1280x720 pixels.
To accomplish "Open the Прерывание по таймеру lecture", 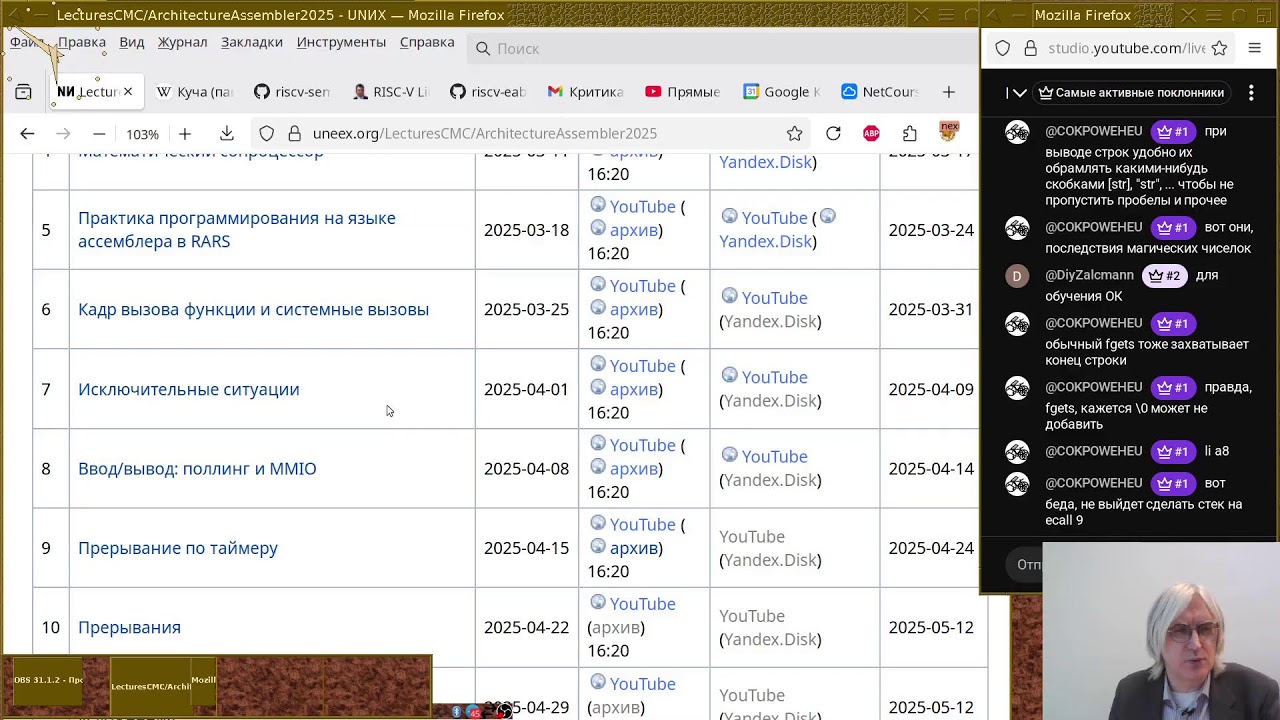I will [x=178, y=548].
